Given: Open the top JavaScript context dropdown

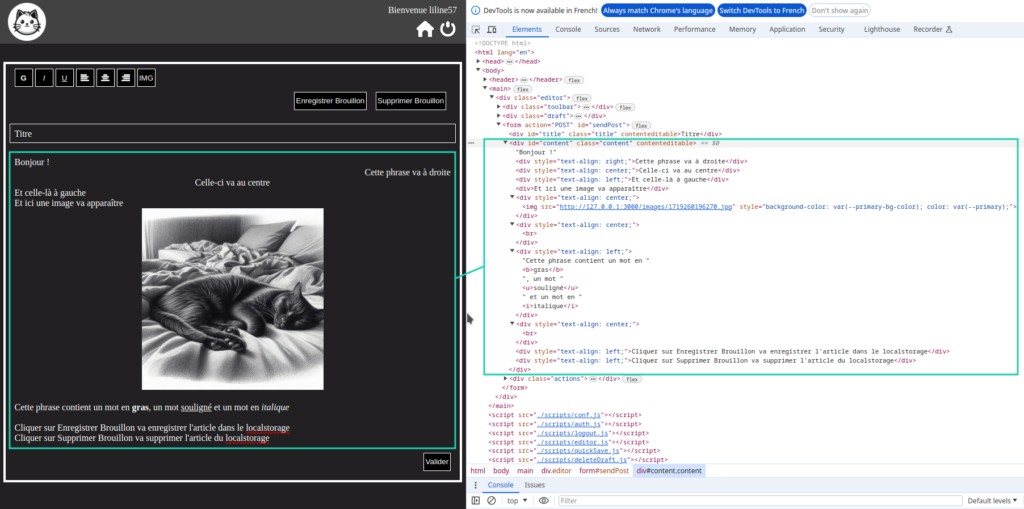Looking at the screenshot, I should pos(517,501).
